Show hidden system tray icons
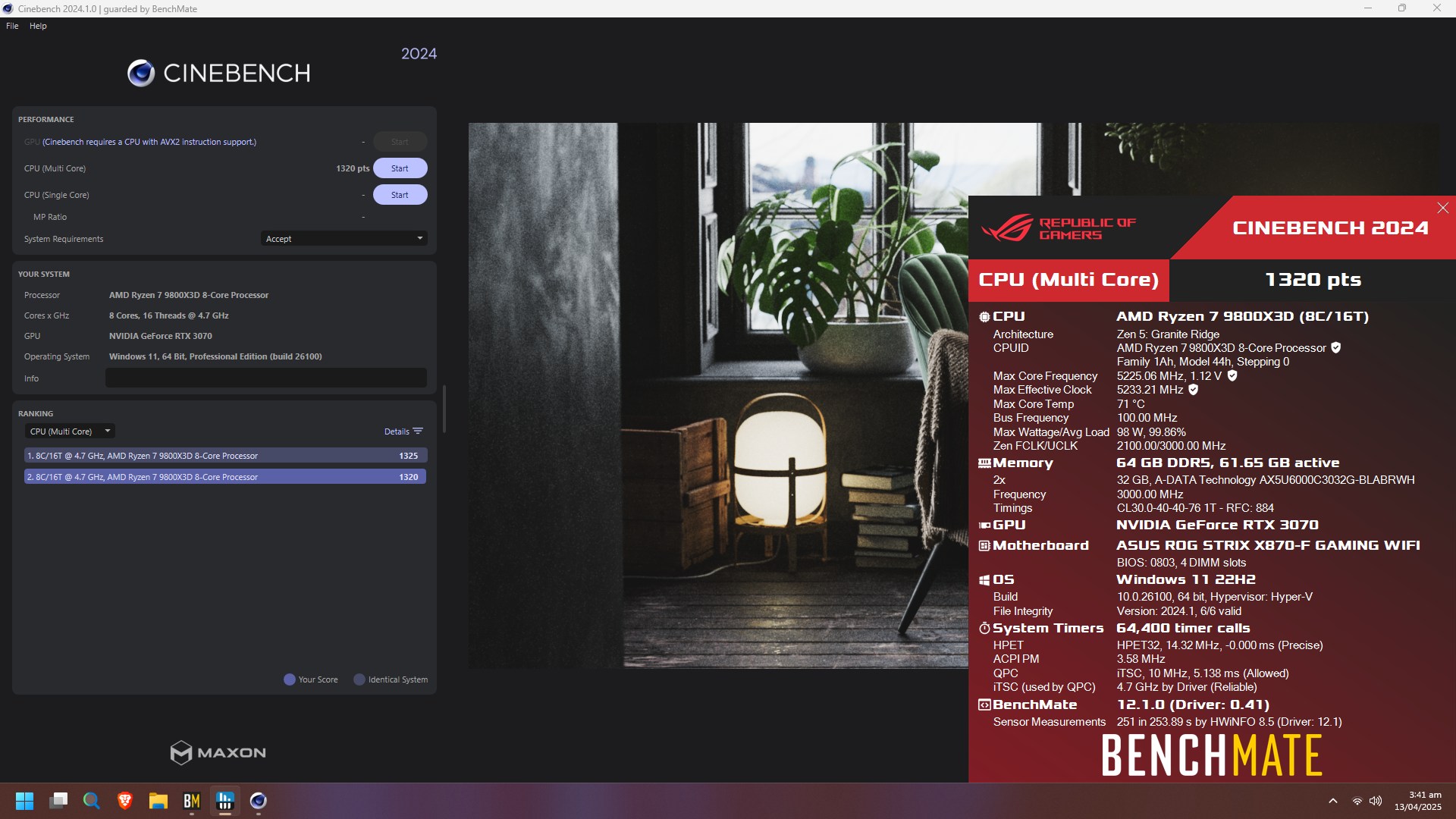The width and height of the screenshot is (1456, 819). pos(1333,801)
